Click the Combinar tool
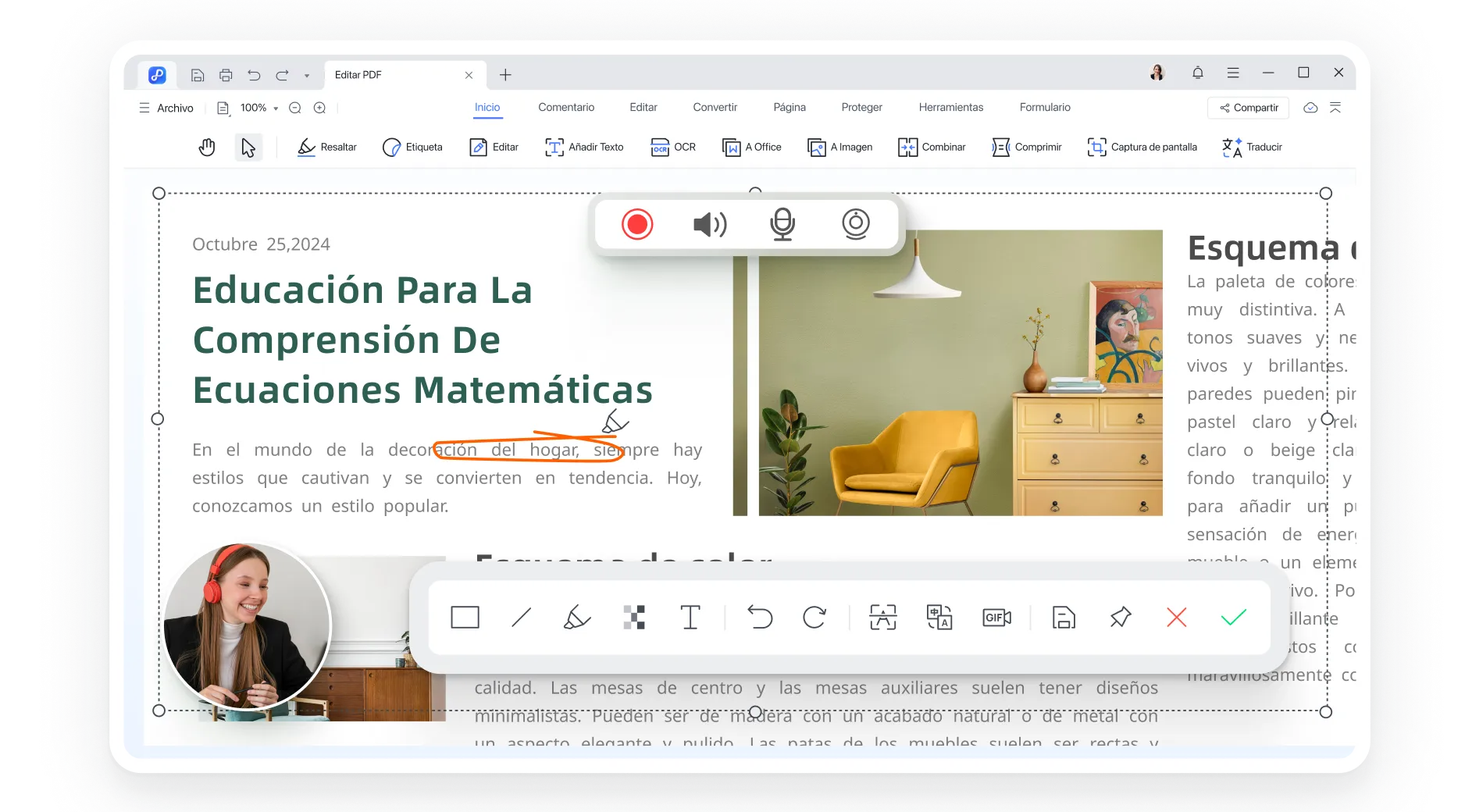The width and height of the screenshot is (1465, 812). (932, 147)
